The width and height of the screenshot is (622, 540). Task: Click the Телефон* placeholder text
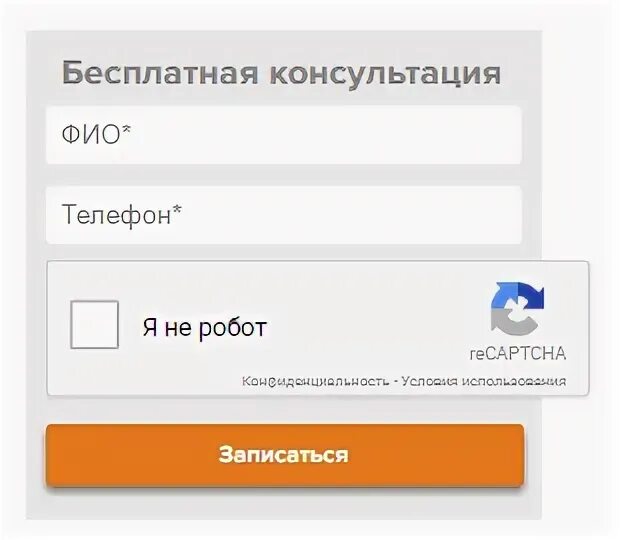pyautogui.click(x=122, y=215)
